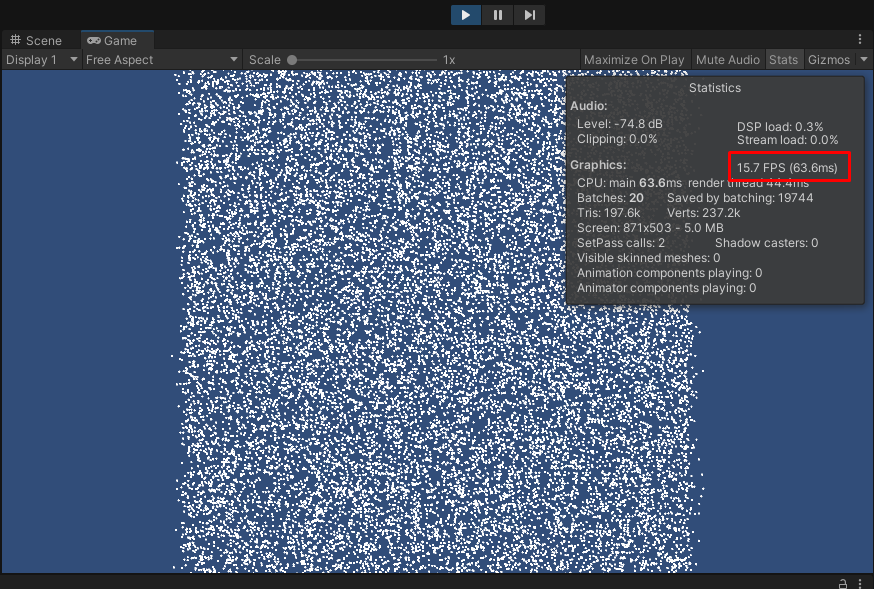Screen dimensions: 874x589
Task: Enable Maximize On Play
Action: (x=634, y=60)
